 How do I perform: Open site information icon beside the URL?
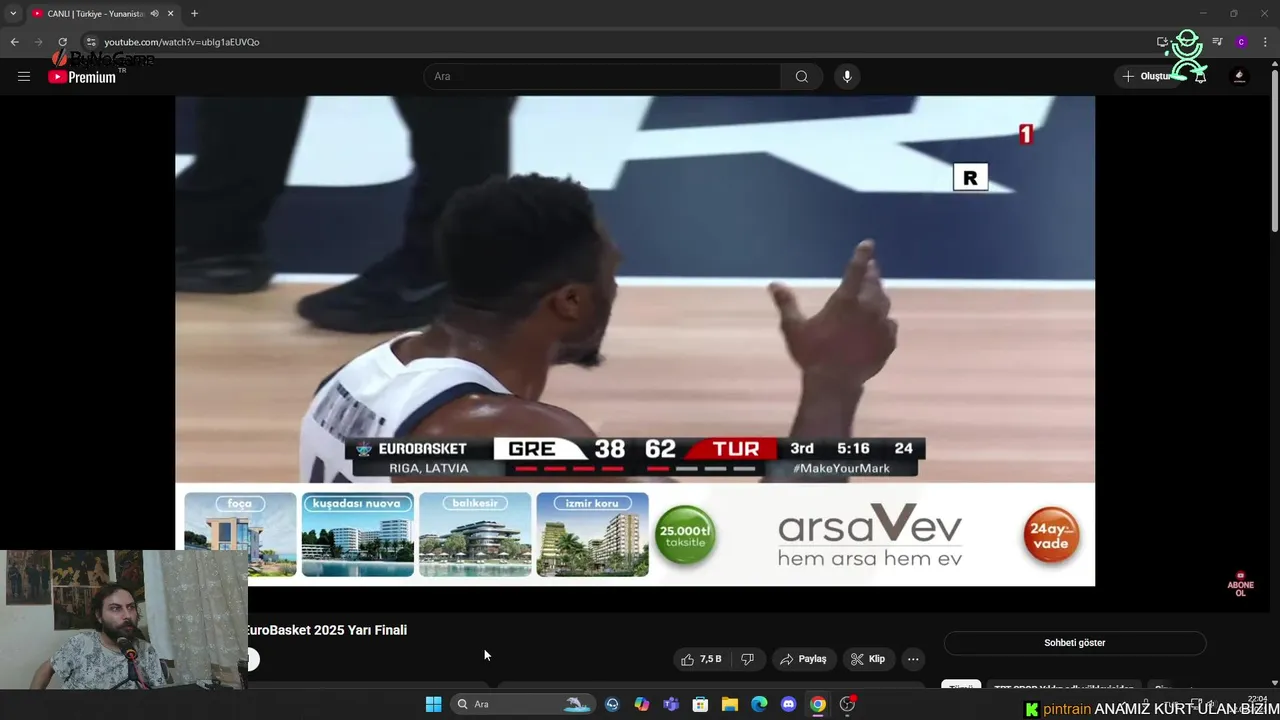90,42
